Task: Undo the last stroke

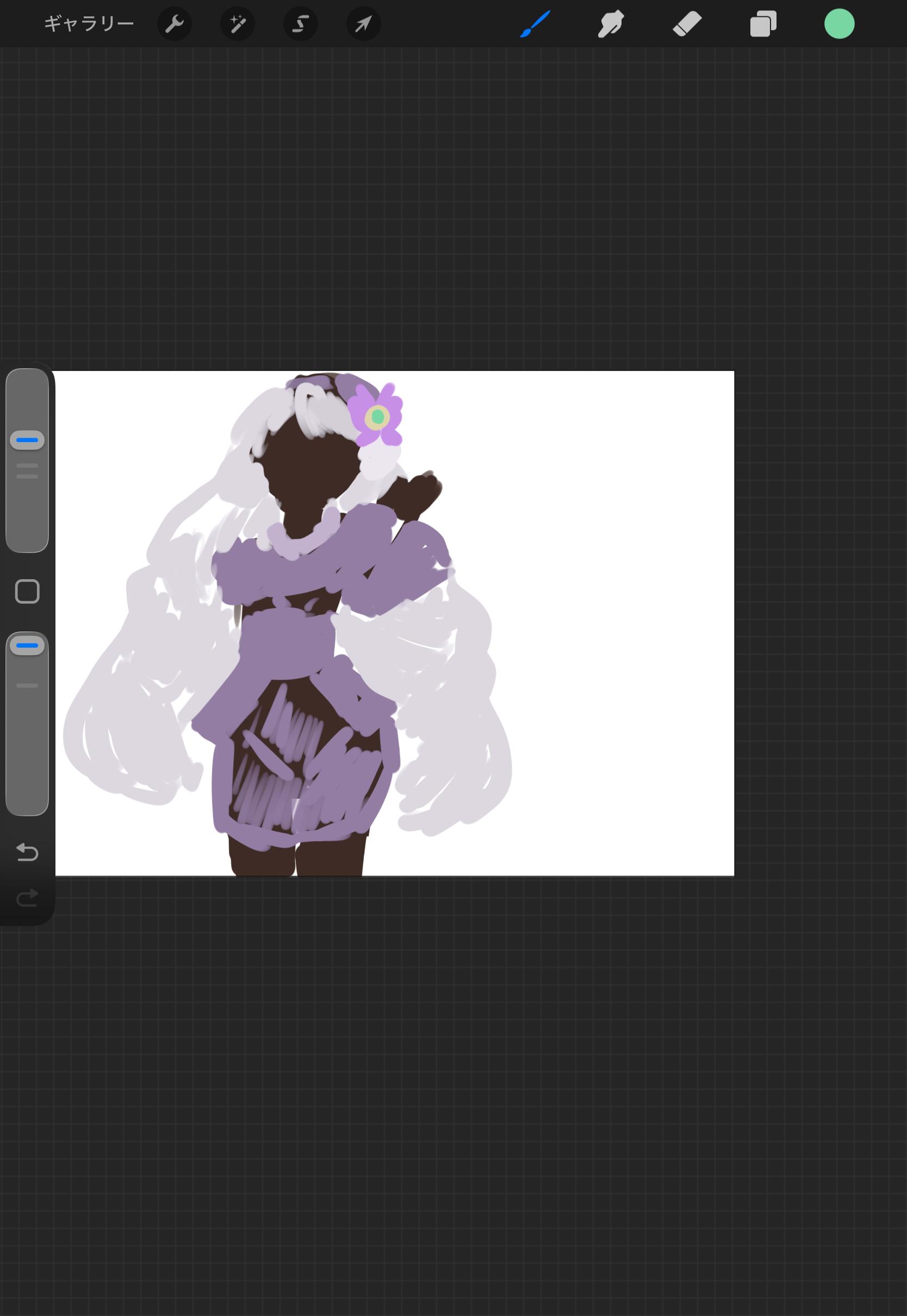Action: coord(27,852)
